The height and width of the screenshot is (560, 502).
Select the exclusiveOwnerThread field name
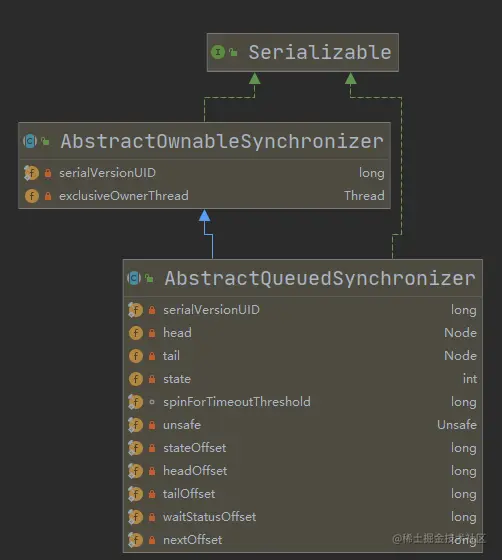tap(124, 196)
